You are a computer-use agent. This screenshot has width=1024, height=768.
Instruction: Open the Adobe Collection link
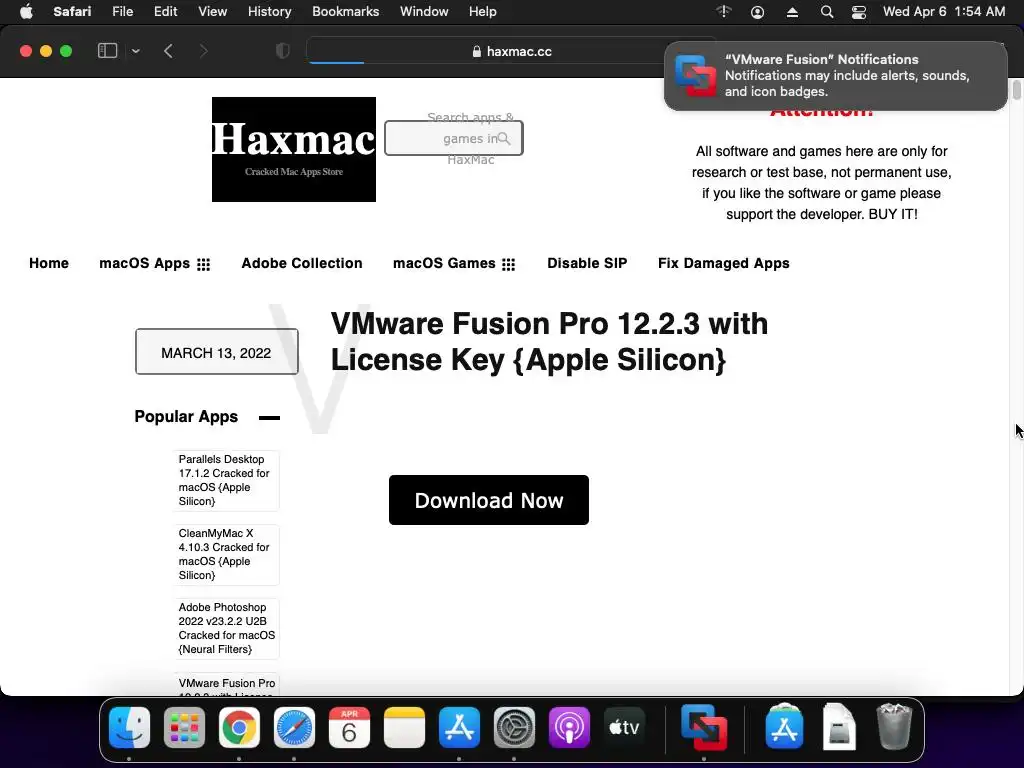click(x=302, y=263)
